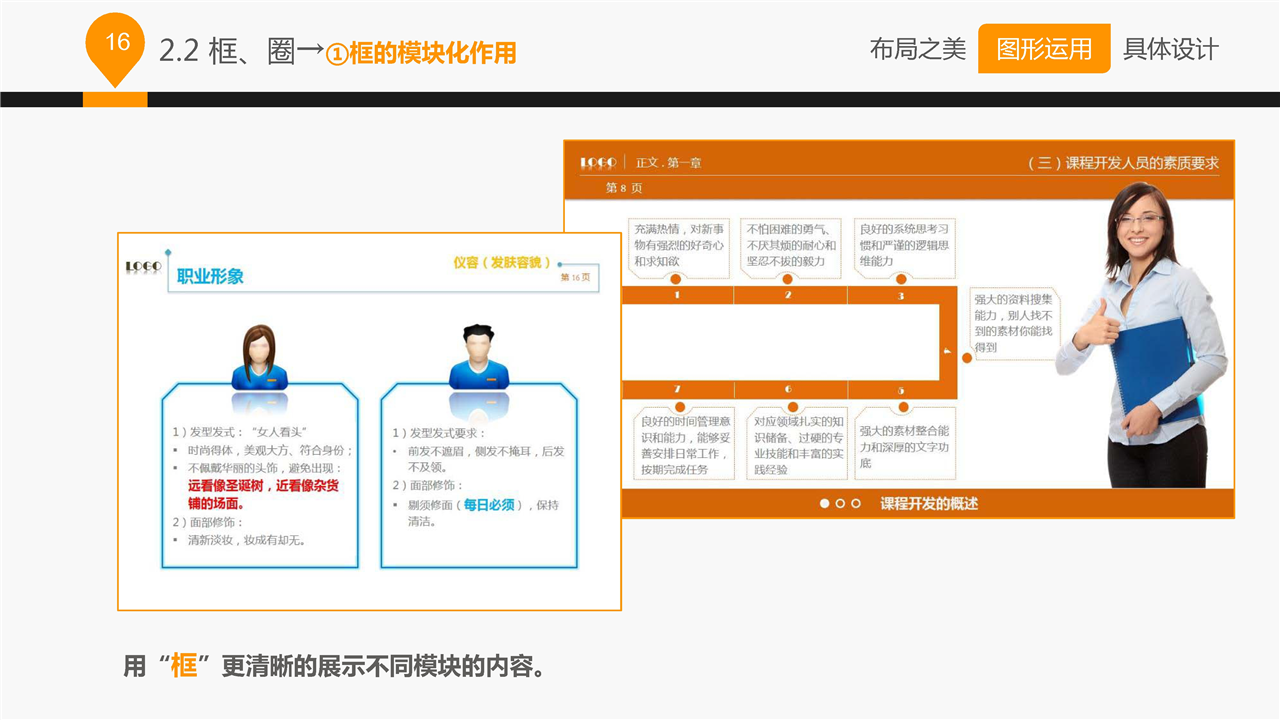Select the second pagination dot

click(x=840, y=504)
